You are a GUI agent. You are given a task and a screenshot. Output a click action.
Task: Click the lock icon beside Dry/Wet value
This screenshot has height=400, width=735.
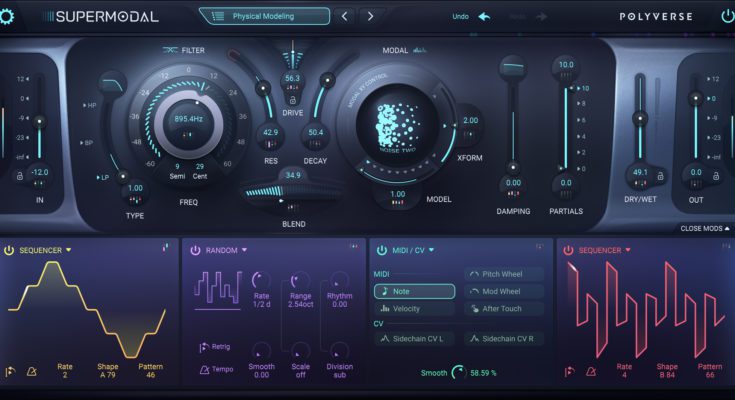pos(660,174)
